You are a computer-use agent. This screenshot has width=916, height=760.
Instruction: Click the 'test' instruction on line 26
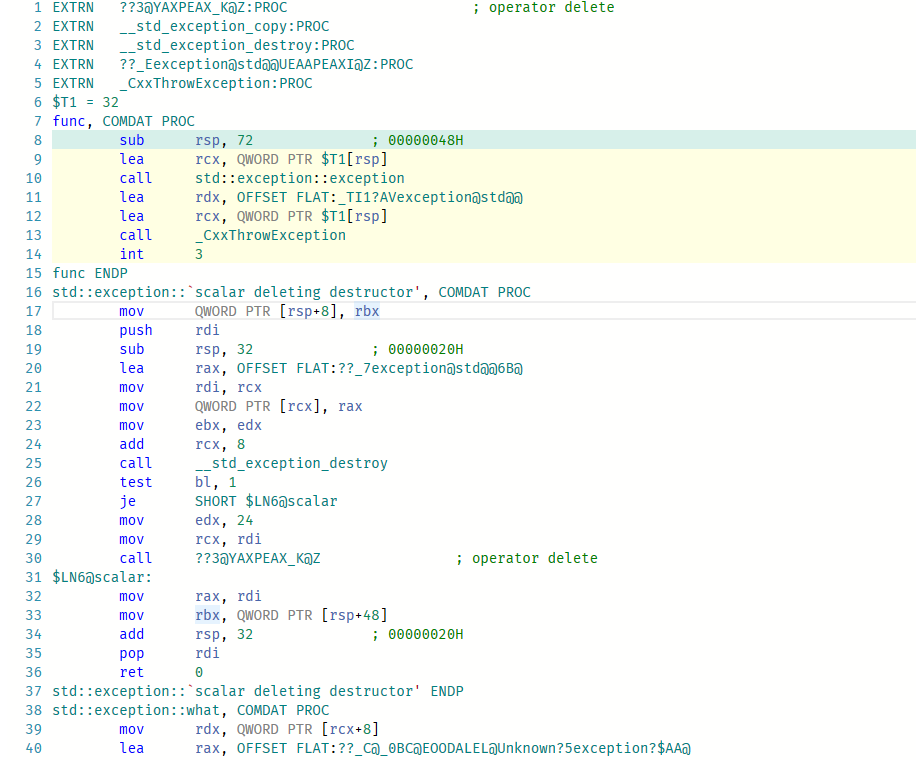[x=136, y=482]
